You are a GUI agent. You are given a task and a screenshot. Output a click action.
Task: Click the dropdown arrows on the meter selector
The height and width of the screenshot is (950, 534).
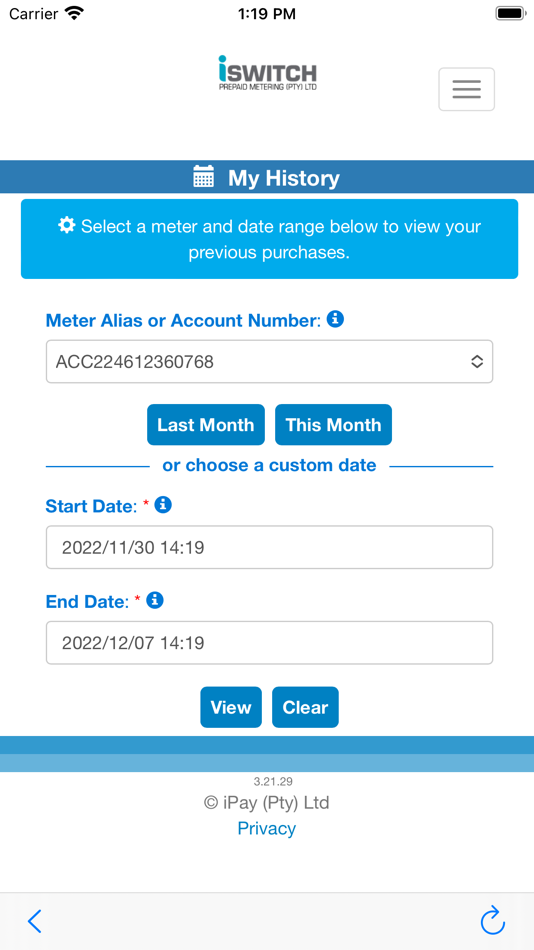477,362
